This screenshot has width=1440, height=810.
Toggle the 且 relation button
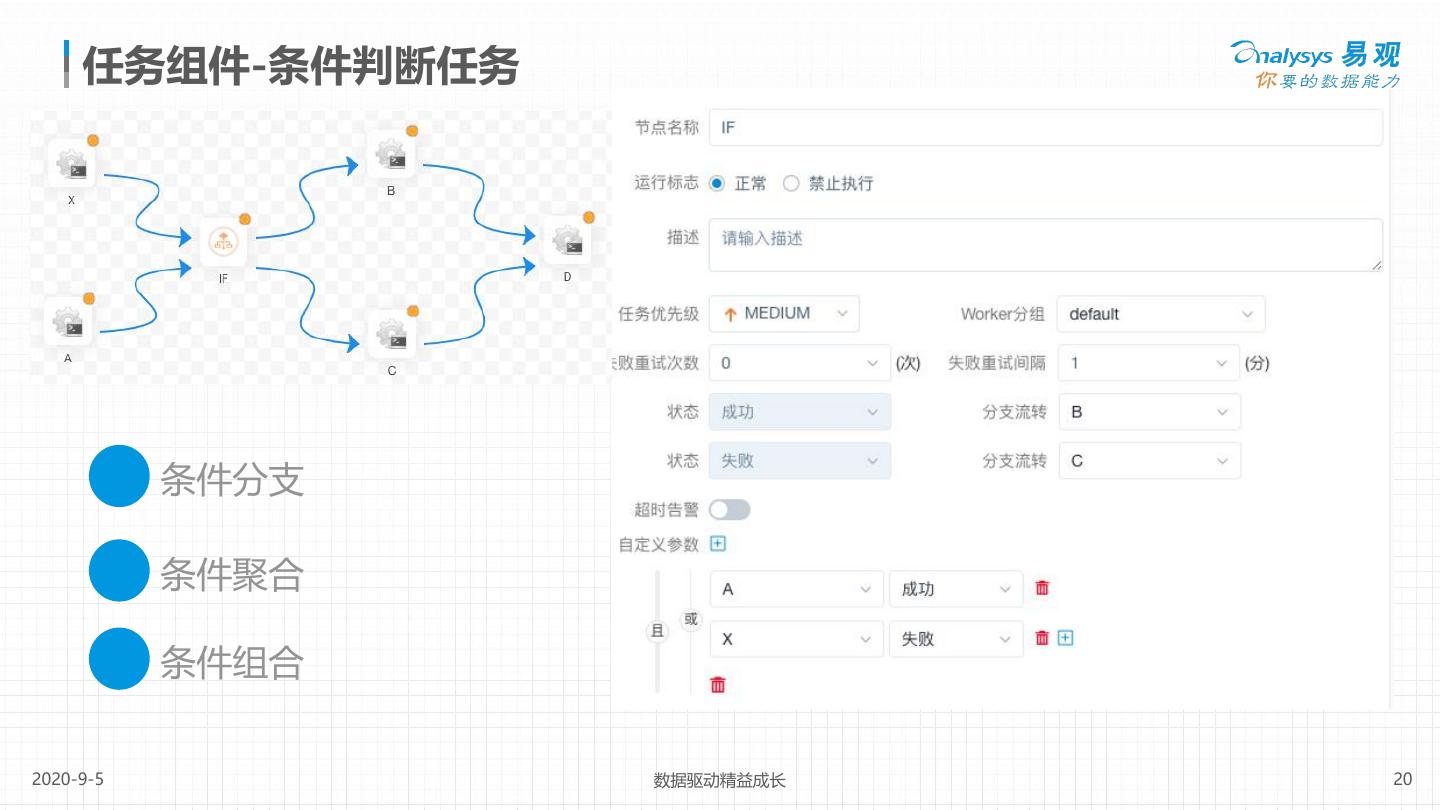[x=657, y=630]
